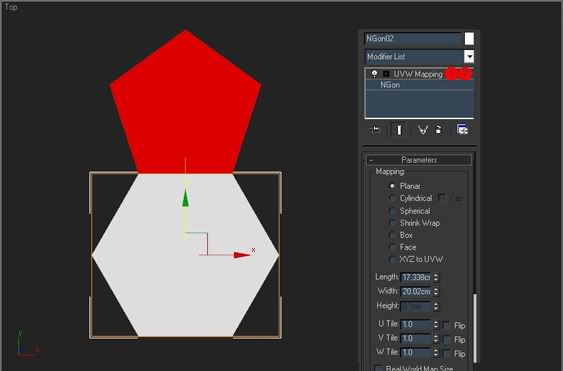Toggle UVW Mapping lightbulb icon

(374, 74)
